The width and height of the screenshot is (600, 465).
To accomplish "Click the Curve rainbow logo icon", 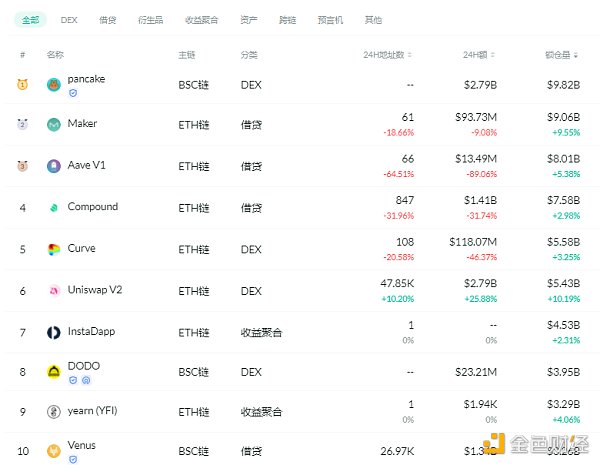I will click(54, 249).
